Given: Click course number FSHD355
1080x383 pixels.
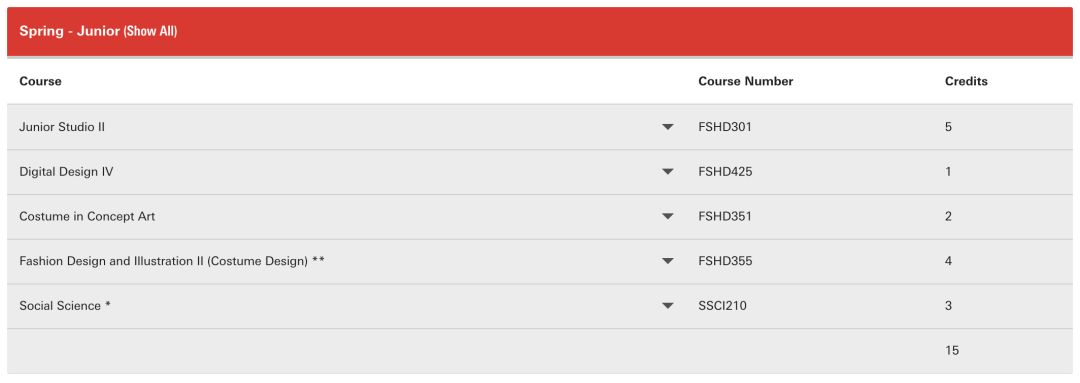Looking at the screenshot, I should pos(725,261).
